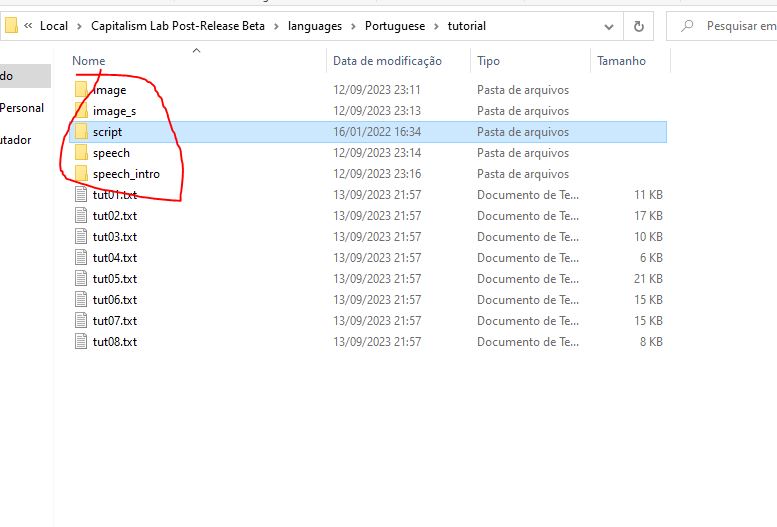Sort by Tamanho column header
777x527 pixels.
tap(621, 60)
